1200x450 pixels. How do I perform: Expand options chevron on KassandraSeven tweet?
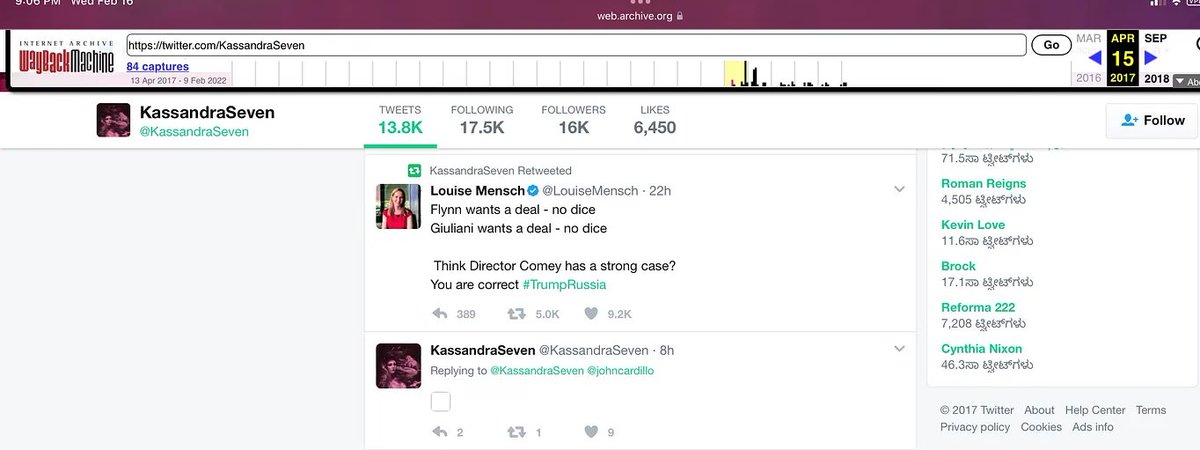(x=899, y=349)
